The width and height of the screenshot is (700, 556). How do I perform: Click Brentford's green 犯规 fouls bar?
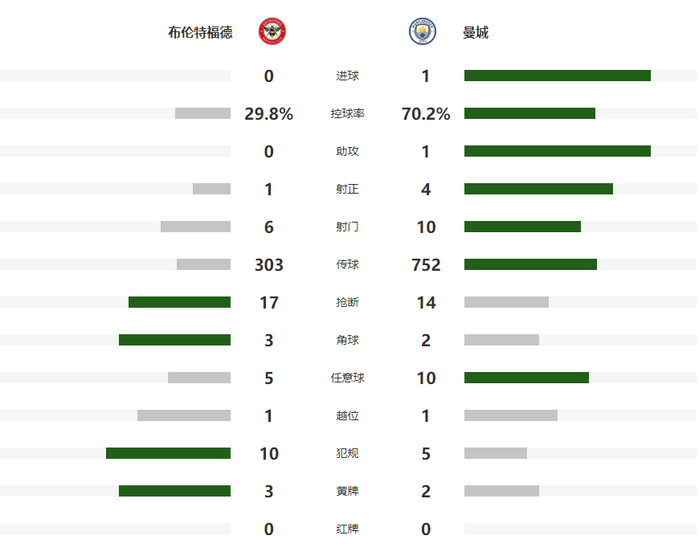pyautogui.click(x=168, y=453)
